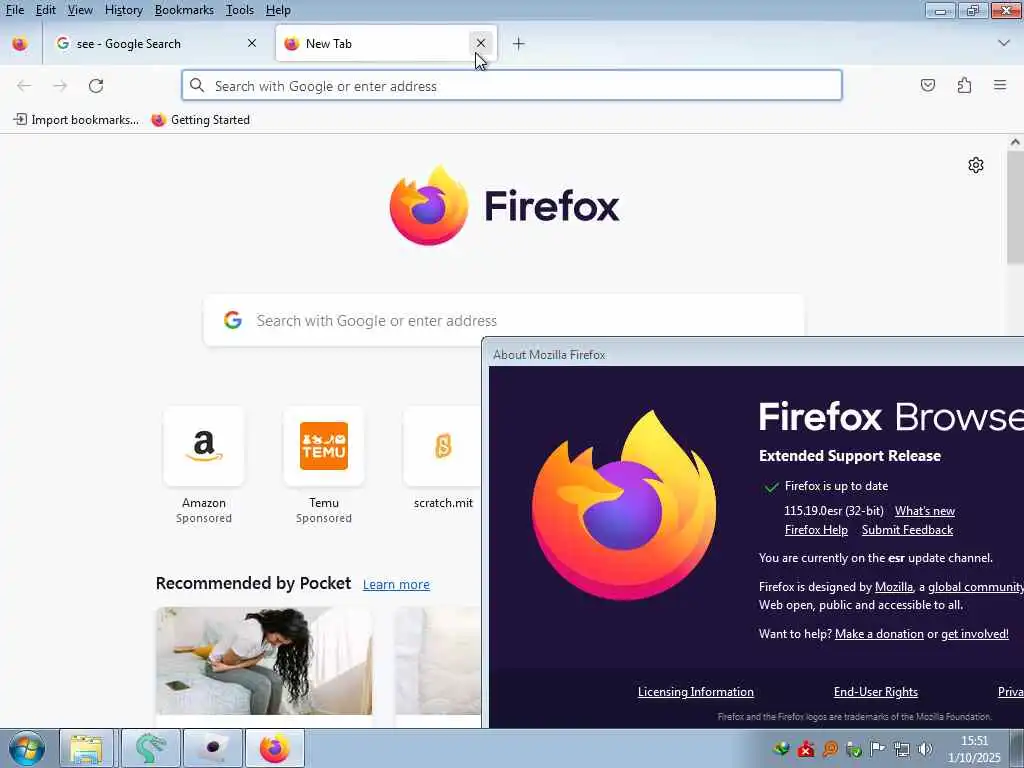Open new tab personalize gear icon
Viewport: 1024px width, 768px height.
976,165
